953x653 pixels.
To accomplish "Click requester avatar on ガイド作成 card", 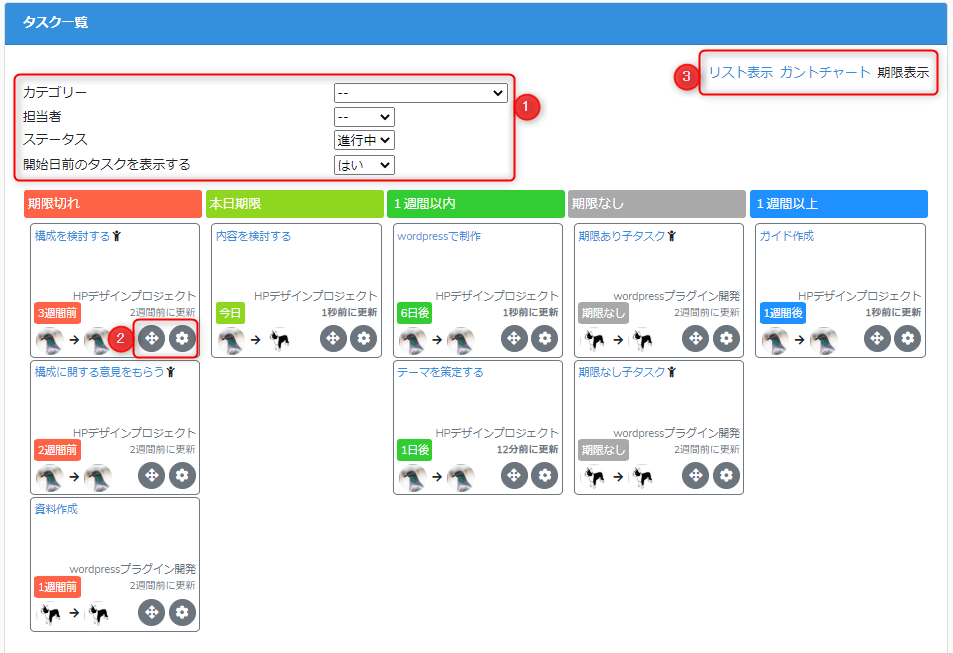I will (x=776, y=339).
